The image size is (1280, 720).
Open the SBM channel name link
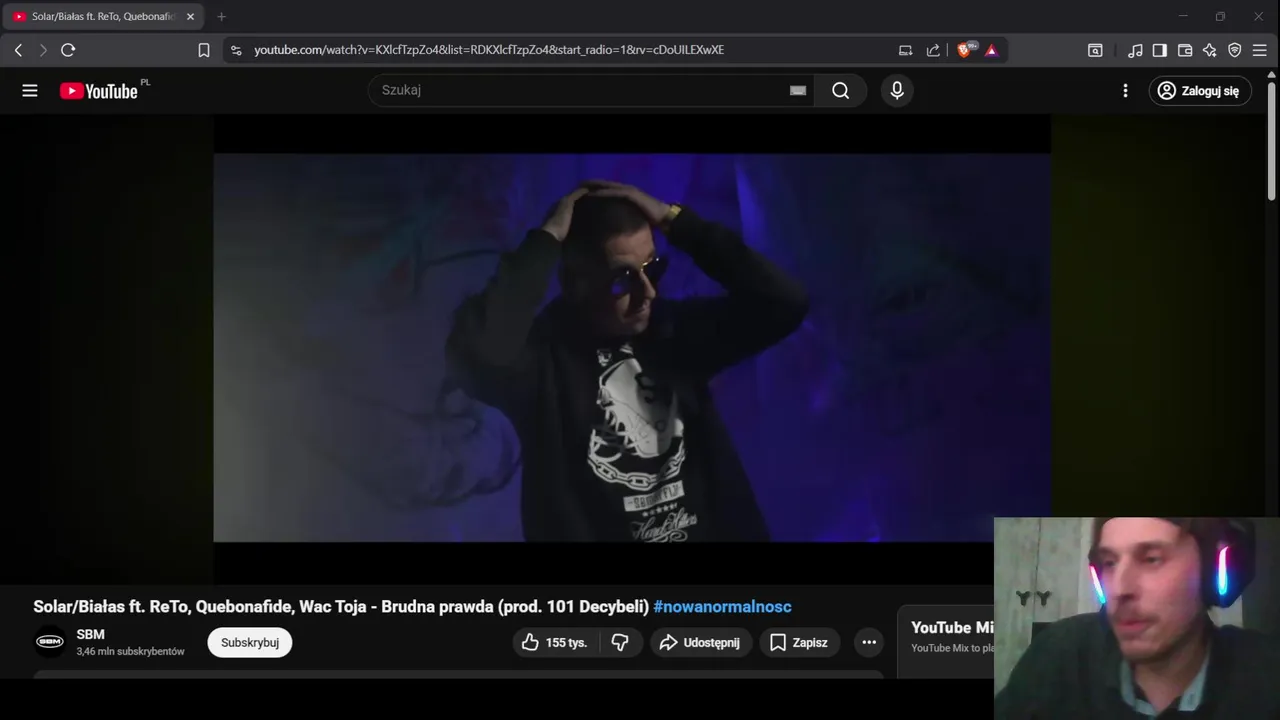[90, 634]
